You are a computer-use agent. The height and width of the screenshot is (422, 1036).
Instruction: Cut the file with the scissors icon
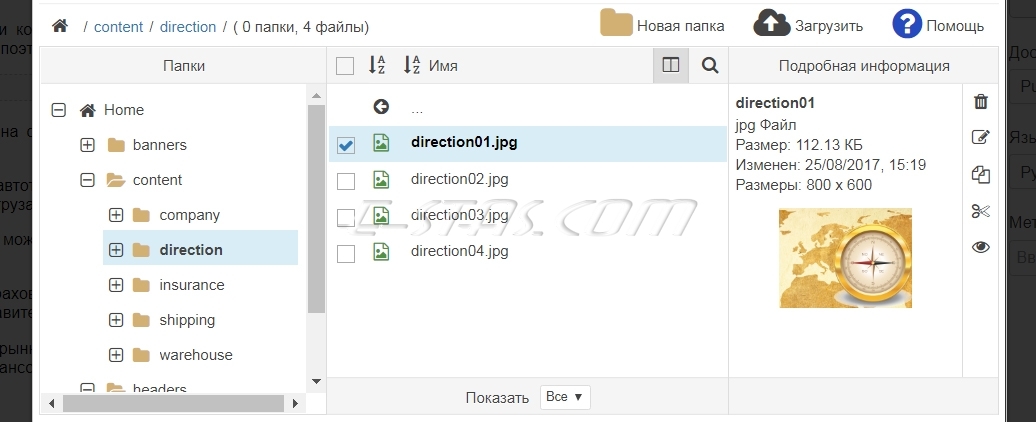tap(981, 211)
